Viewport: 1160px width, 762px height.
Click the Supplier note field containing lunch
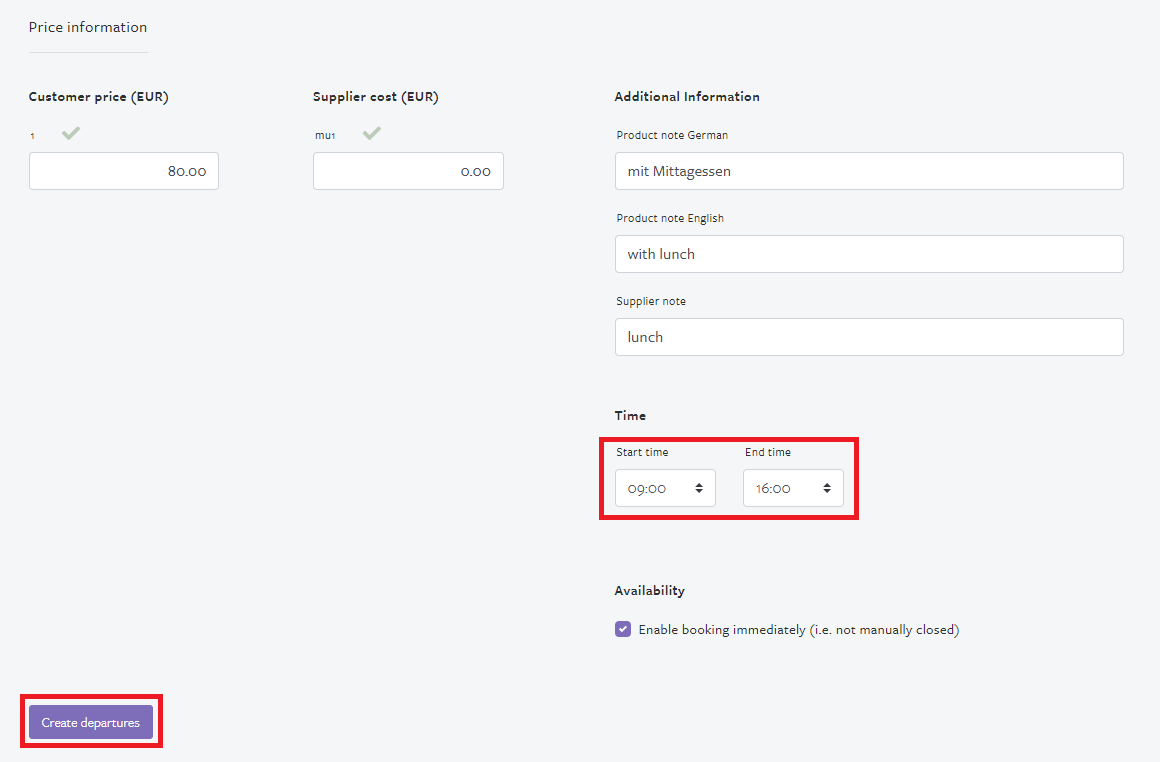tap(869, 337)
